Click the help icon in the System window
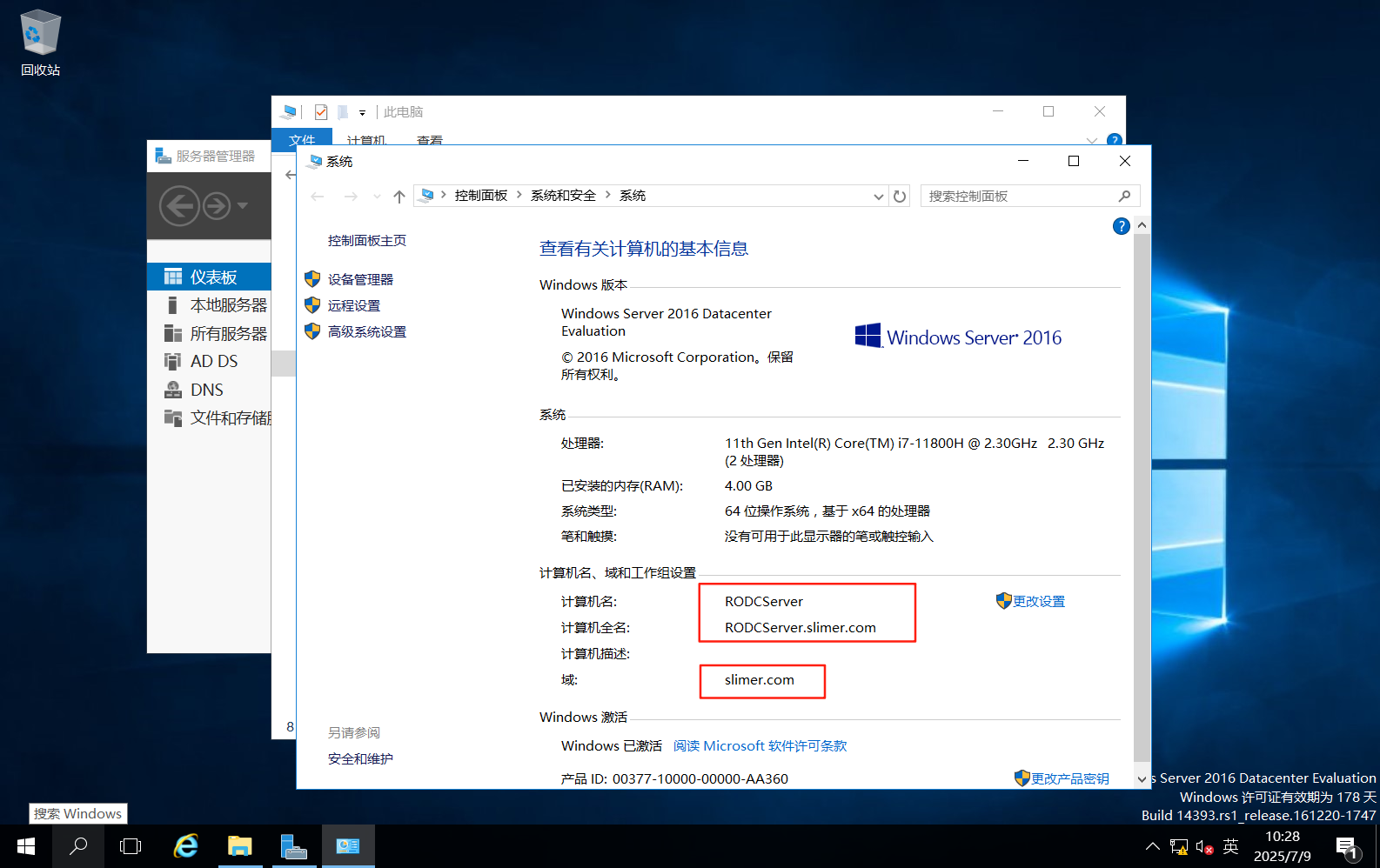This screenshot has width=1380, height=868. 1122,226
